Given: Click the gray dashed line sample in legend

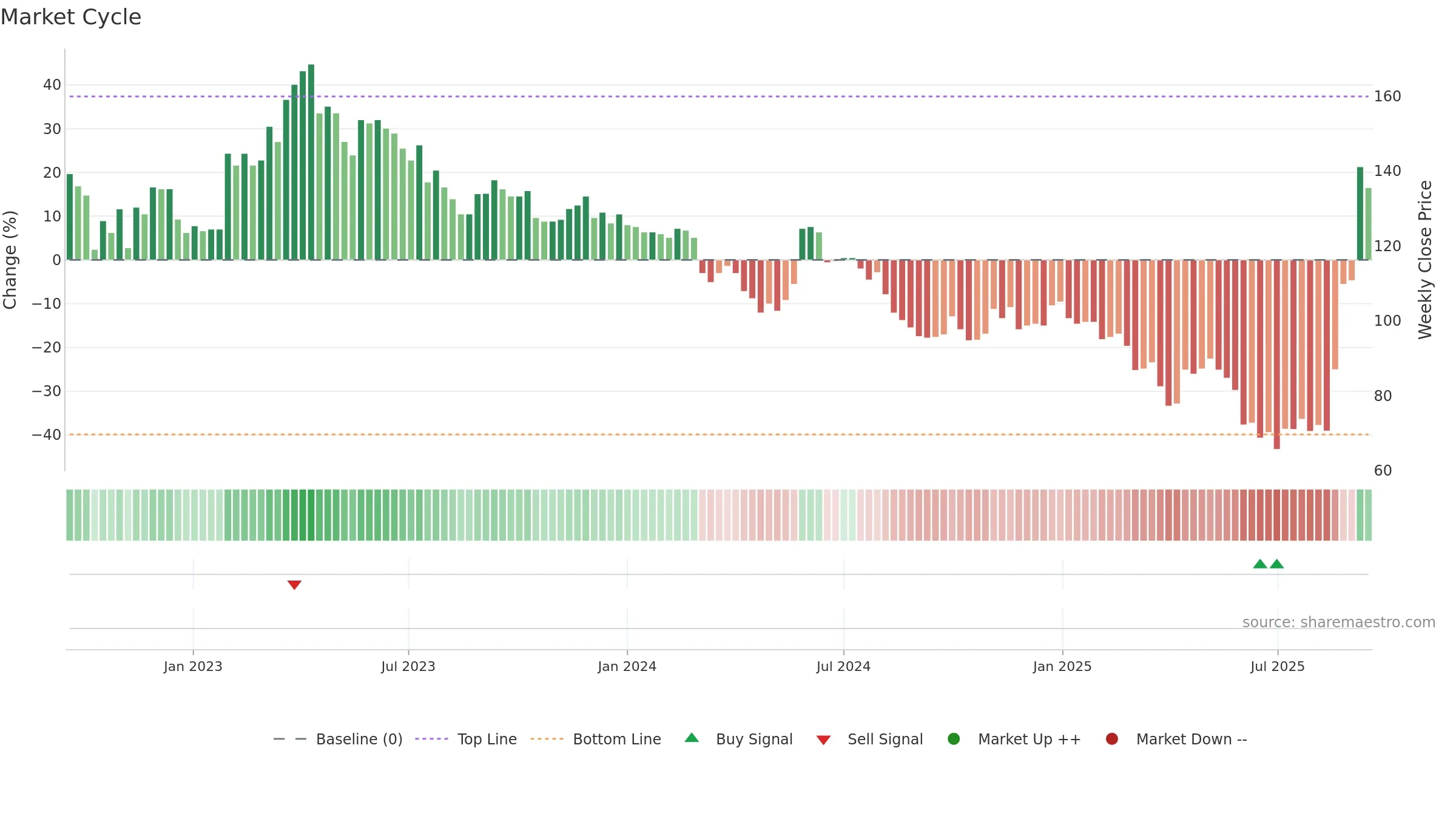Looking at the screenshot, I should pos(290,739).
